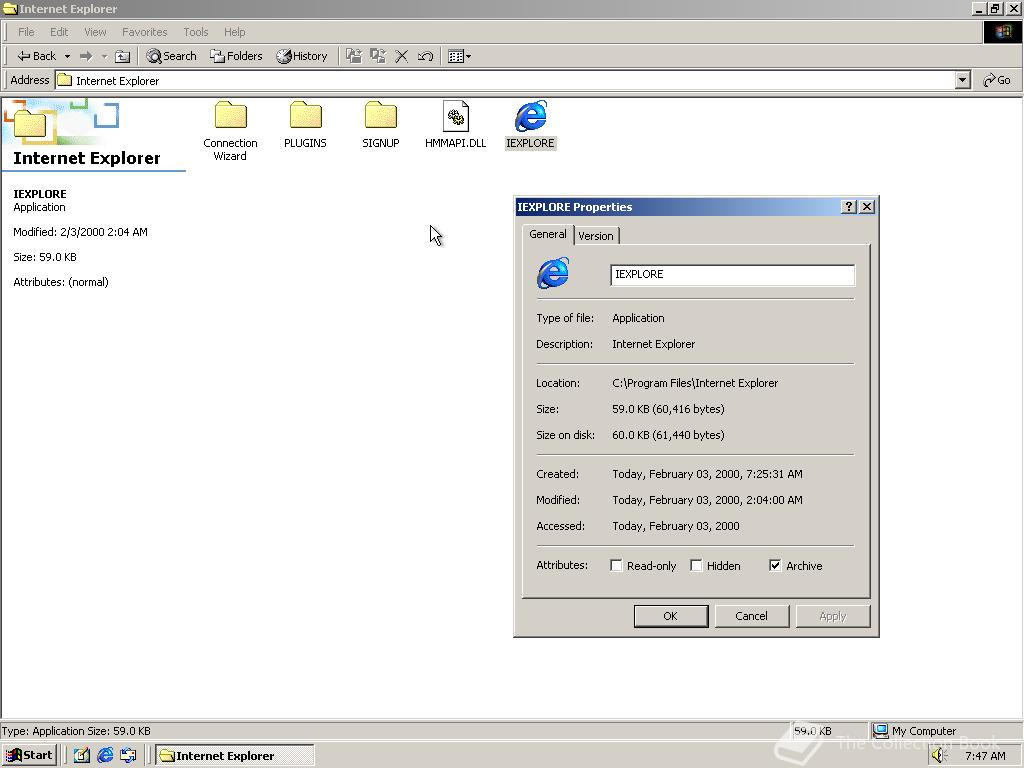This screenshot has width=1024, height=768.
Task: Click Show Desktop quick launch icon
Action: pos(82,756)
